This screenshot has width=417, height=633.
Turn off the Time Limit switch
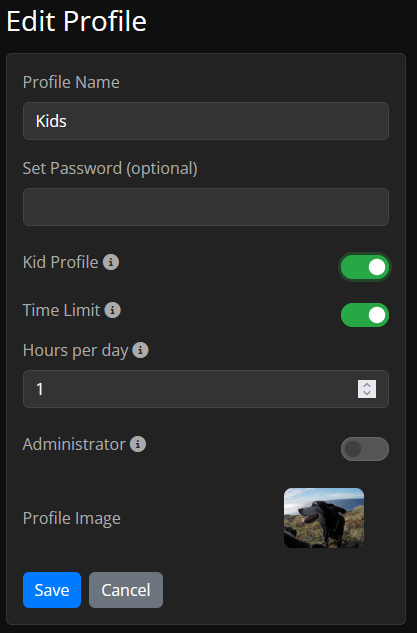[x=365, y=315]
